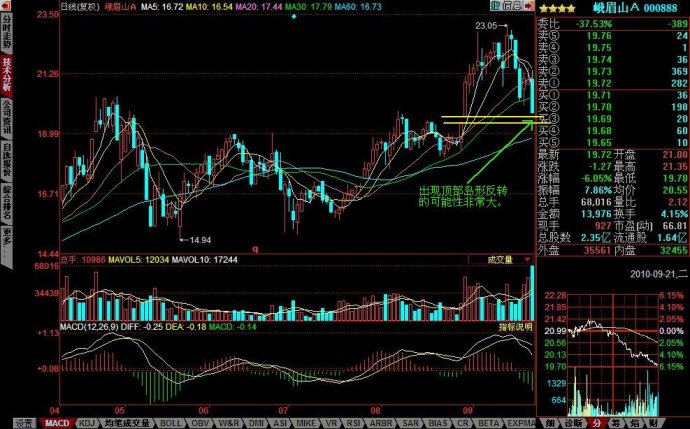Open the 自选报价 sidebar tab
Image resolution: width=690 pixels, height=429 pixels.
coord(7,160)
